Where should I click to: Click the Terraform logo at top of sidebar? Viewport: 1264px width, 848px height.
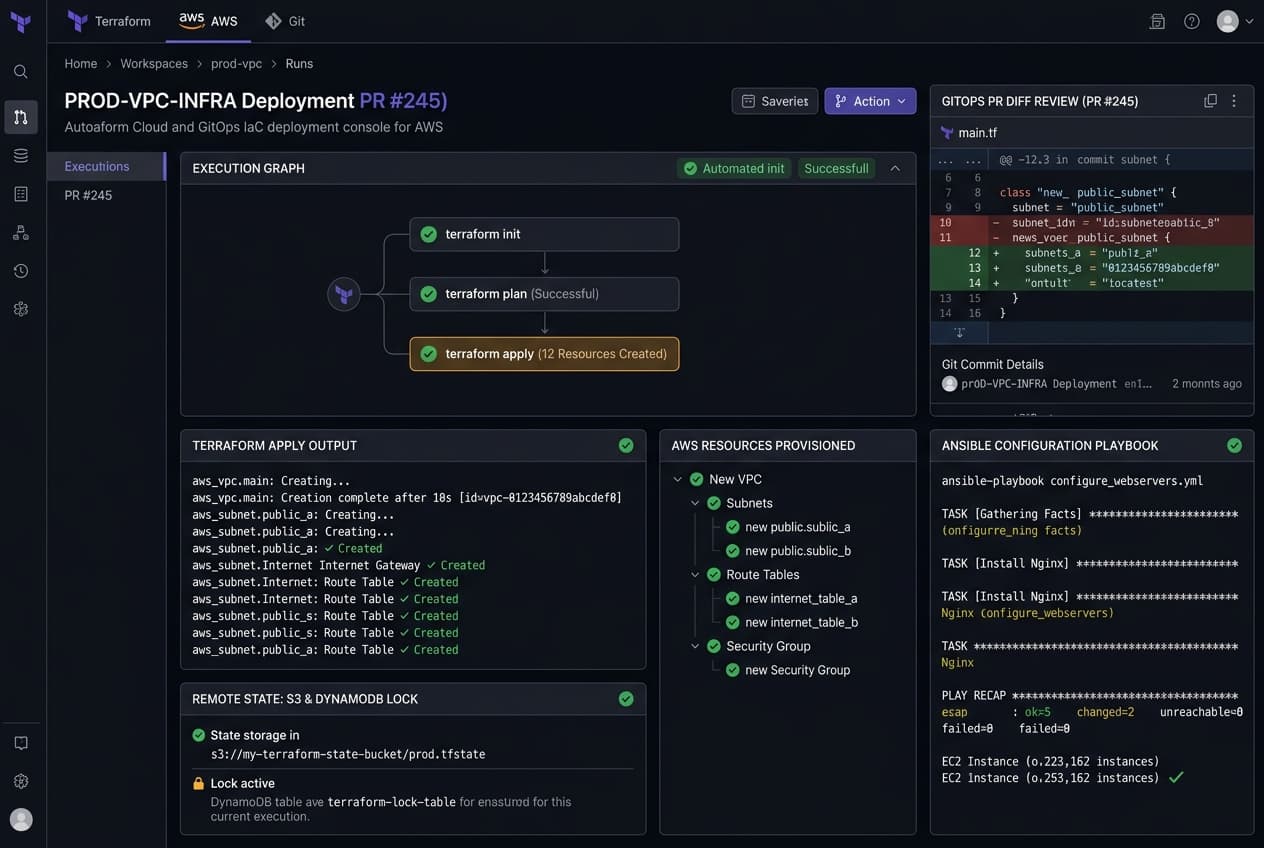pos(19,21)
